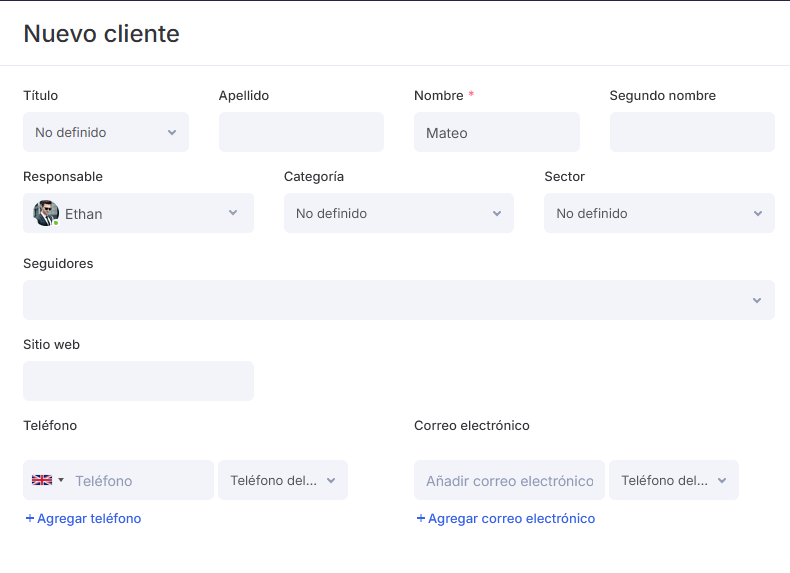Click the Nombre label
Screen dimensions: 790x573
439,95
